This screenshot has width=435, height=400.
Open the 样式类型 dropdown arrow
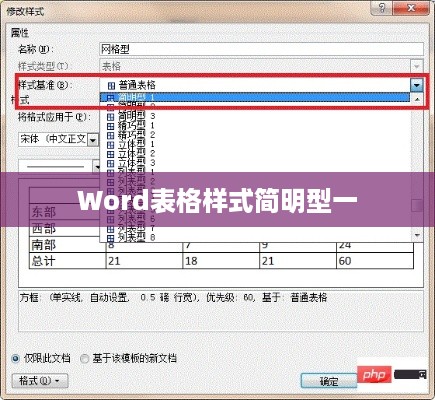pos(417,66)
